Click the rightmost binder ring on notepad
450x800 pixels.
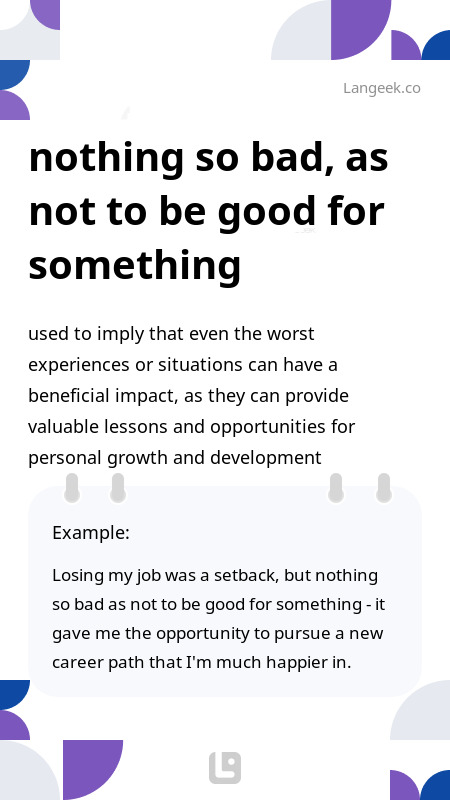(384, 488)
